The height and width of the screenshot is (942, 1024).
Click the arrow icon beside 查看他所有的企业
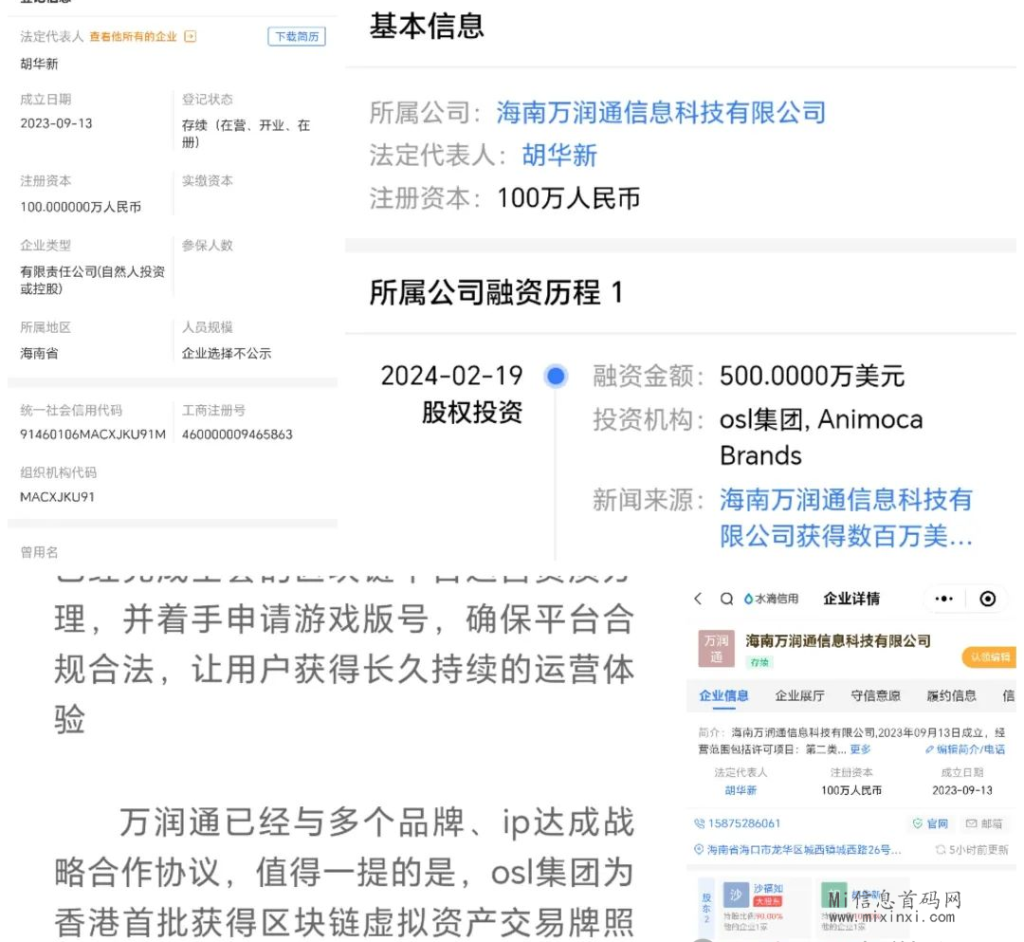(191, 37)
